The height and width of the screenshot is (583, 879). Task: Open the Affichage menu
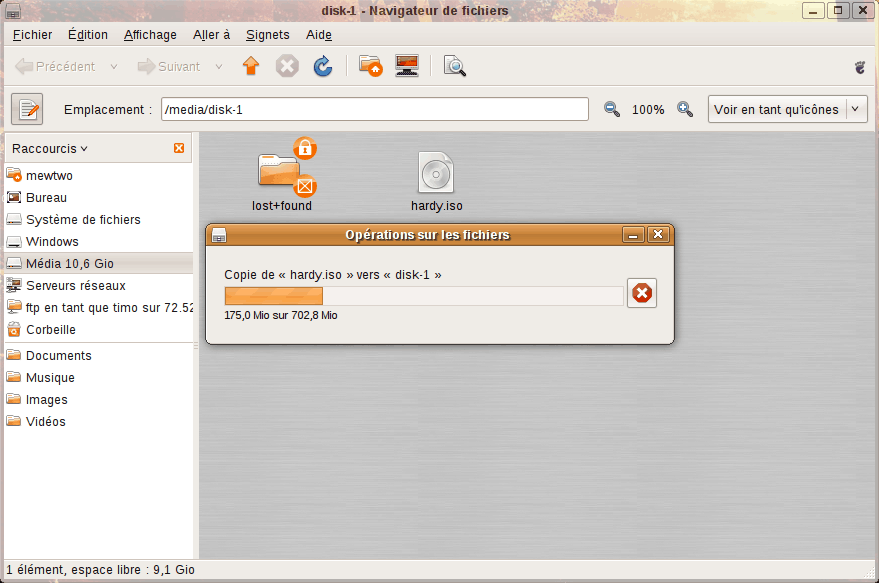click(x=150, y=35)
